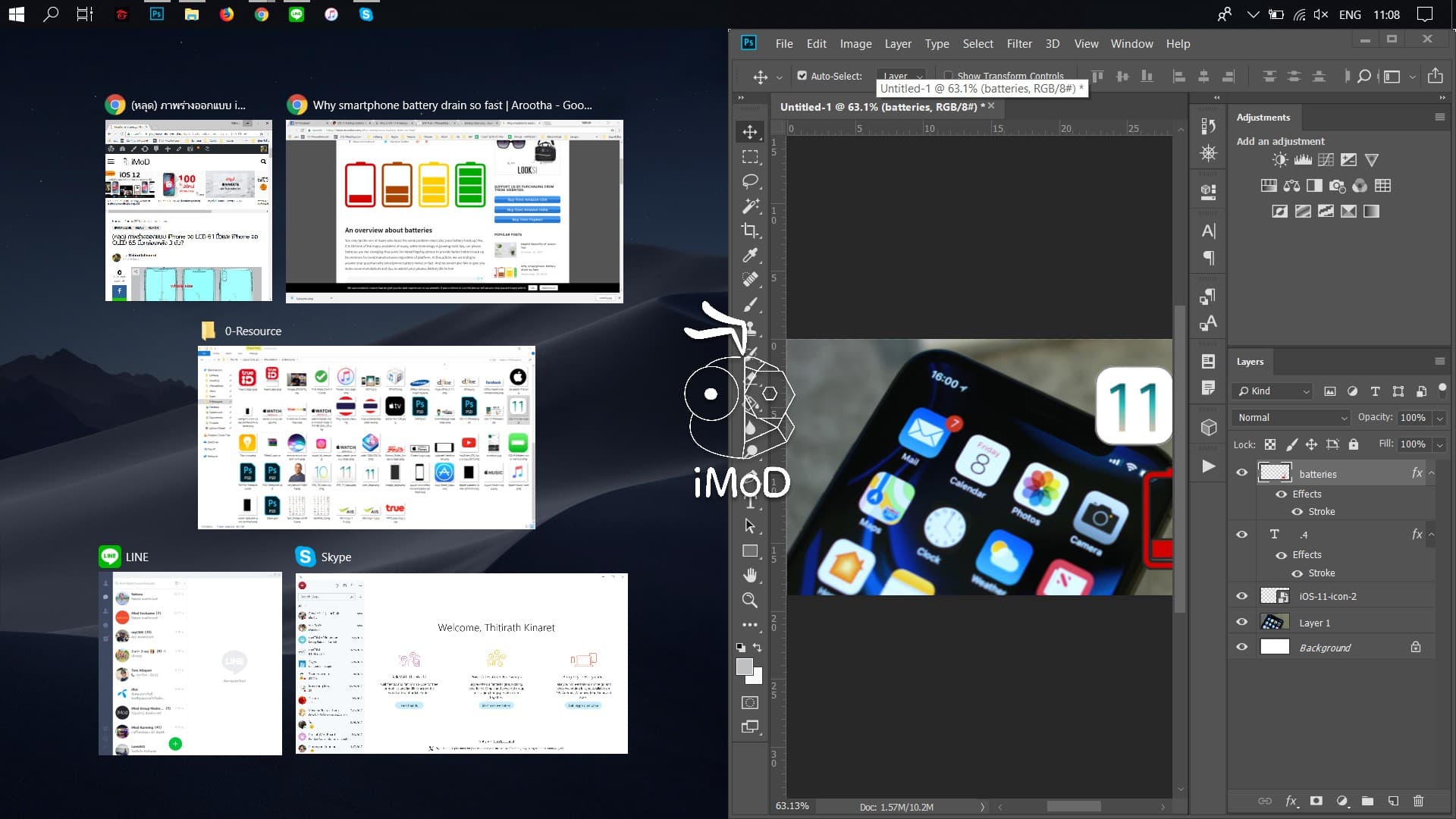Add a Levels adjustment from the Adjustments panel
Viewport: 1456px width, 819px height.
tap(1302, 159)
